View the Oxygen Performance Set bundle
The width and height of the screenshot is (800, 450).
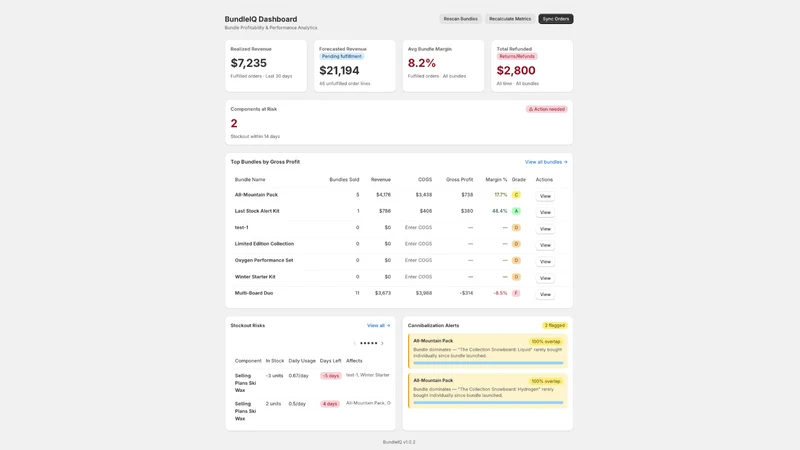pos(545,261)
